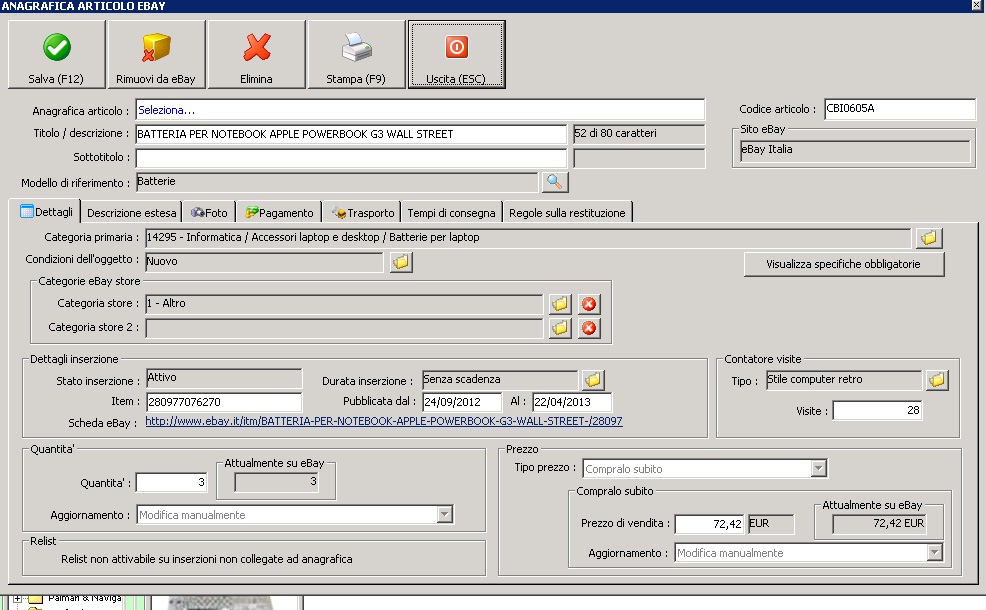Click the Stampa (F9) printer button
Viewport: 986px width, 610px height.
(356, 55)
